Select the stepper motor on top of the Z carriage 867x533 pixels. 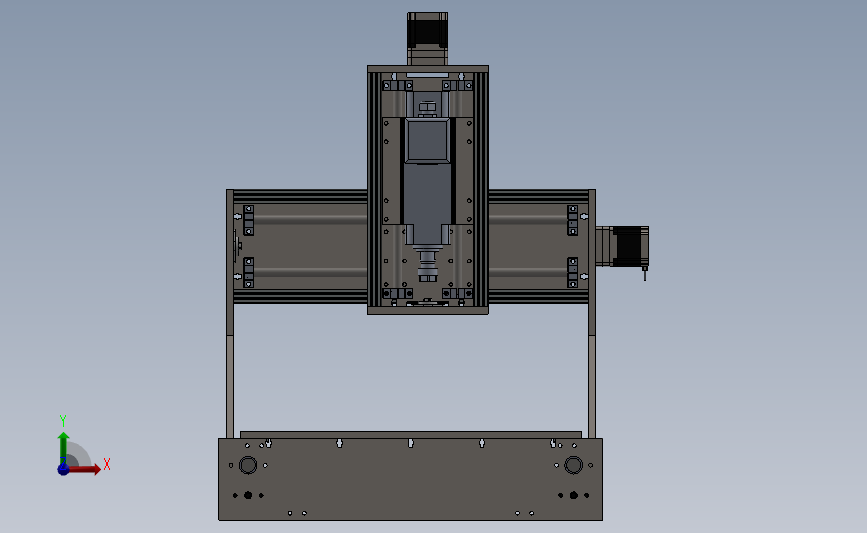tap(427, 39)
